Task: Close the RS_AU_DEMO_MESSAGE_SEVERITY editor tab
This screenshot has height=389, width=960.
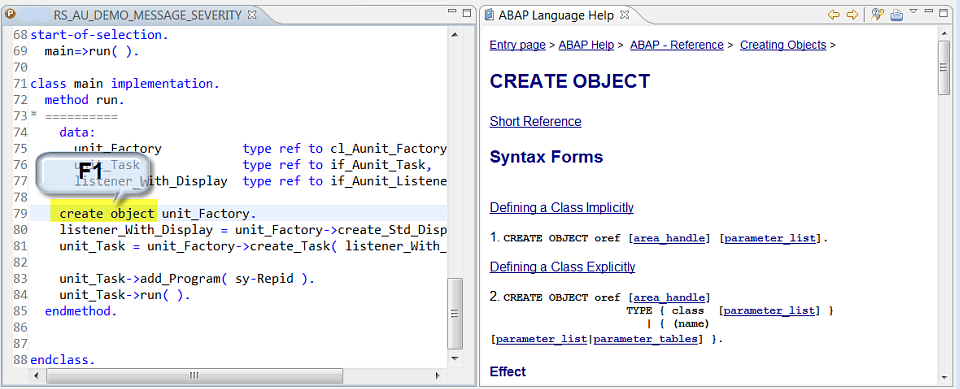Action: point(252,15)
